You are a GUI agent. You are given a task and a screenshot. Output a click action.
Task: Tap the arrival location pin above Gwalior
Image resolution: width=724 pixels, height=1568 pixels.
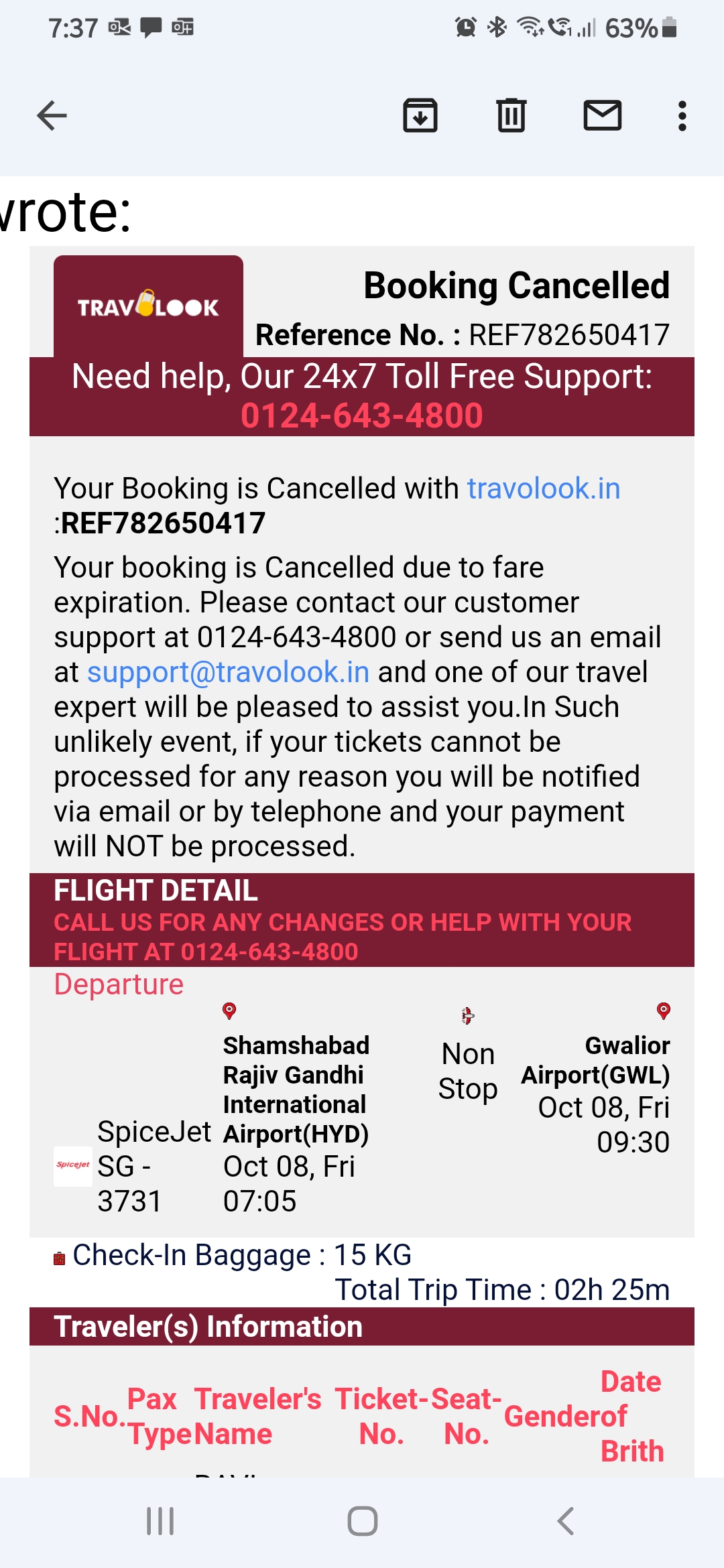click(x=663, y=1010)
